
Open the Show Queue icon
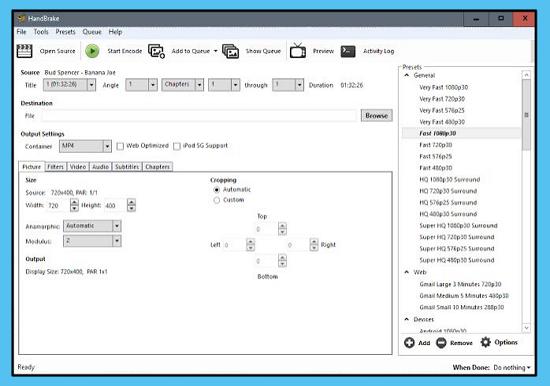coord(231,51)
